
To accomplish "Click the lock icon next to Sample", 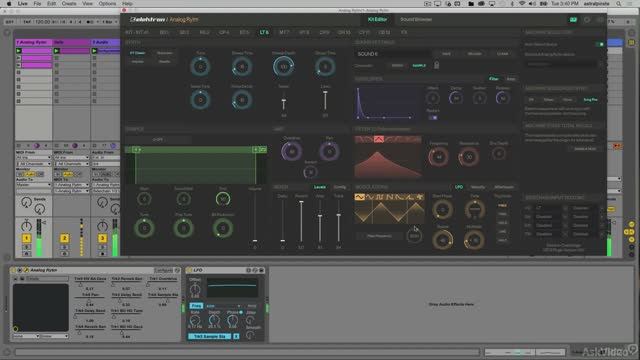I will point(436,65).
